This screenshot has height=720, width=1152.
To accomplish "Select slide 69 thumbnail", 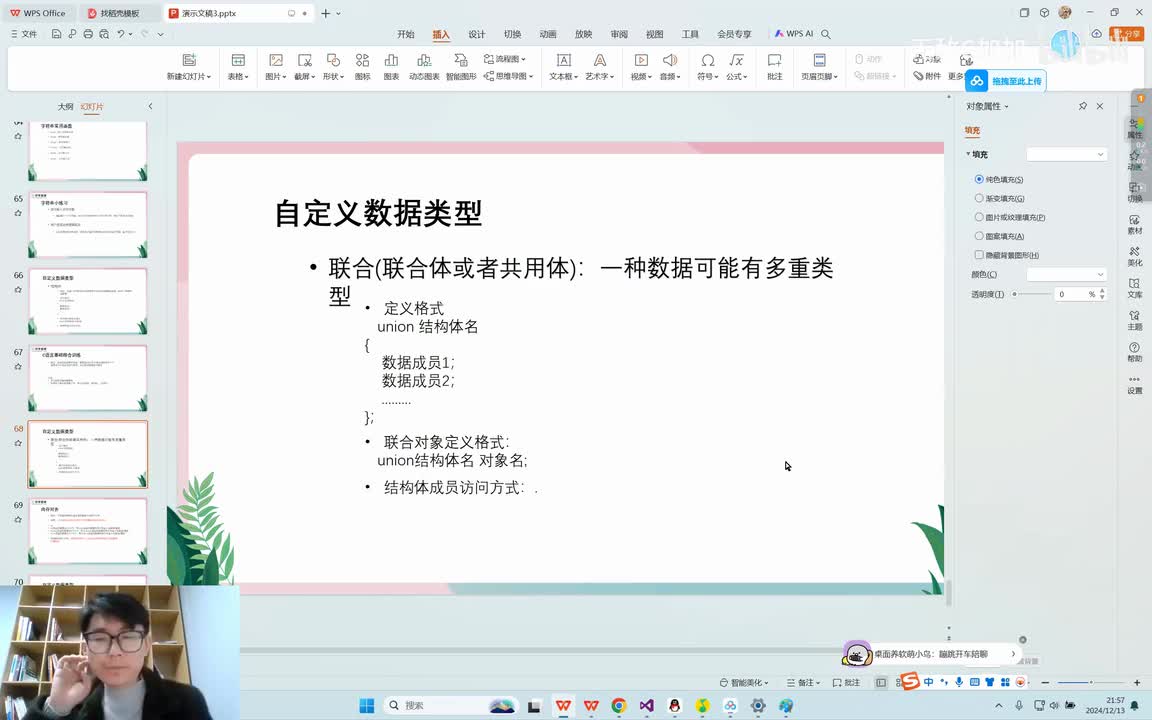I will pos(88,530).
